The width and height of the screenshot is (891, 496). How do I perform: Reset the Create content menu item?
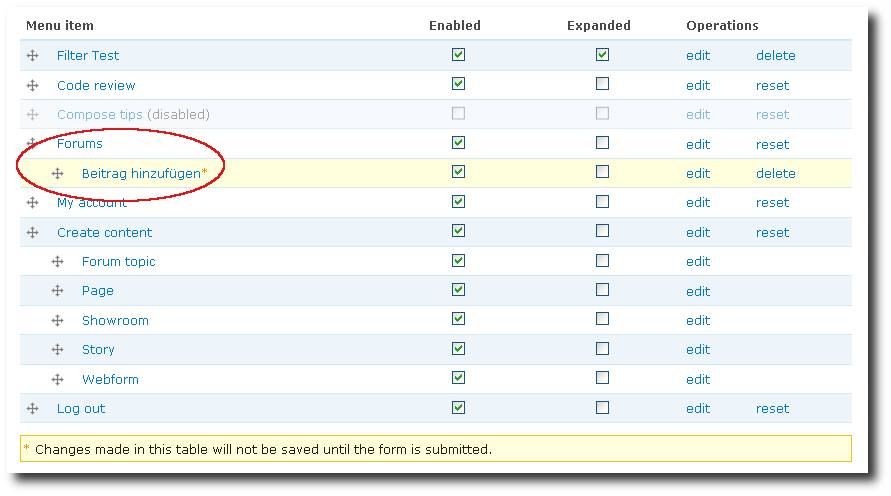(772, 233)
